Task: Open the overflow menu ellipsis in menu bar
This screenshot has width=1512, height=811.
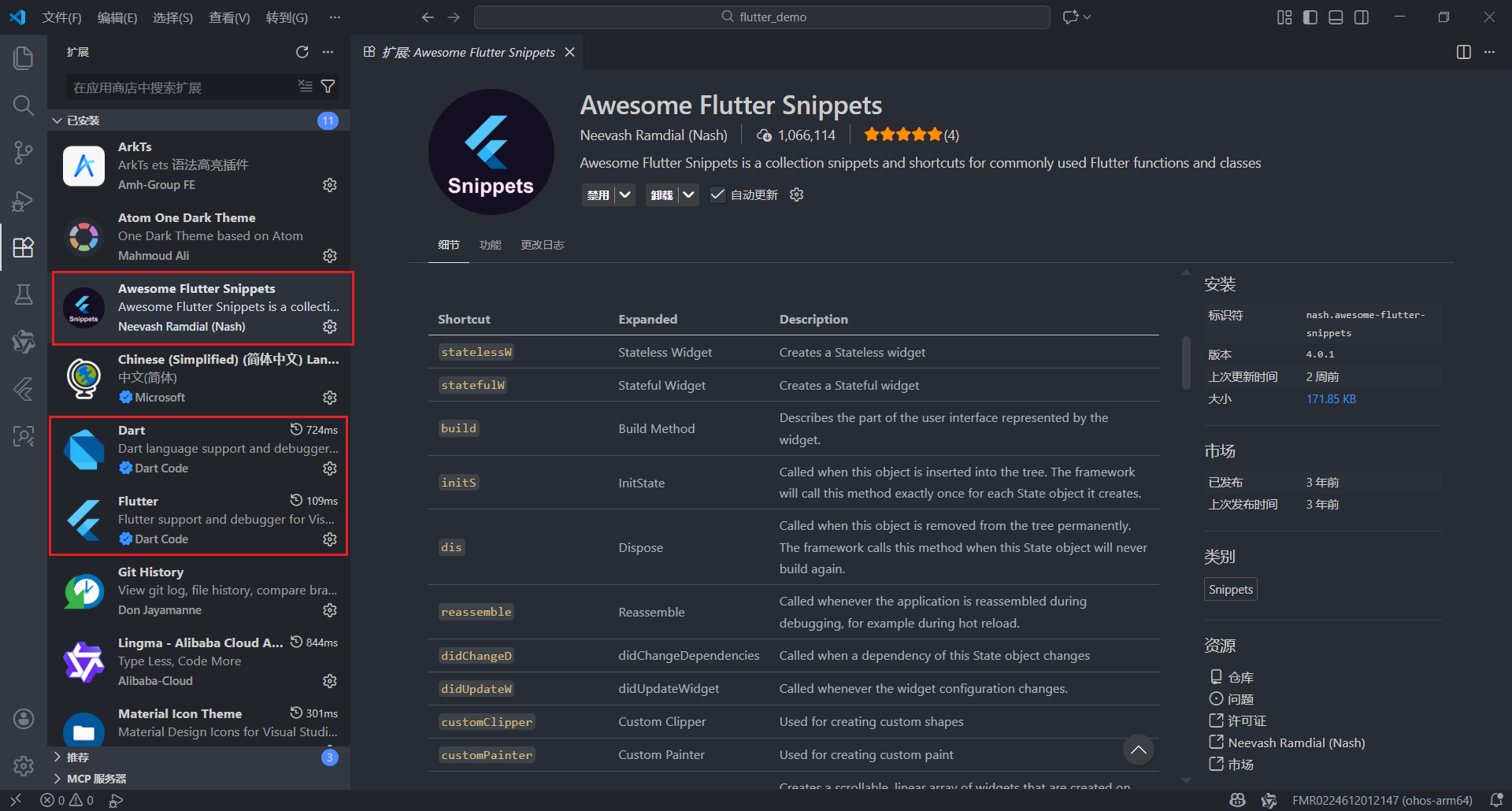Action: click(x=335, y=17)
